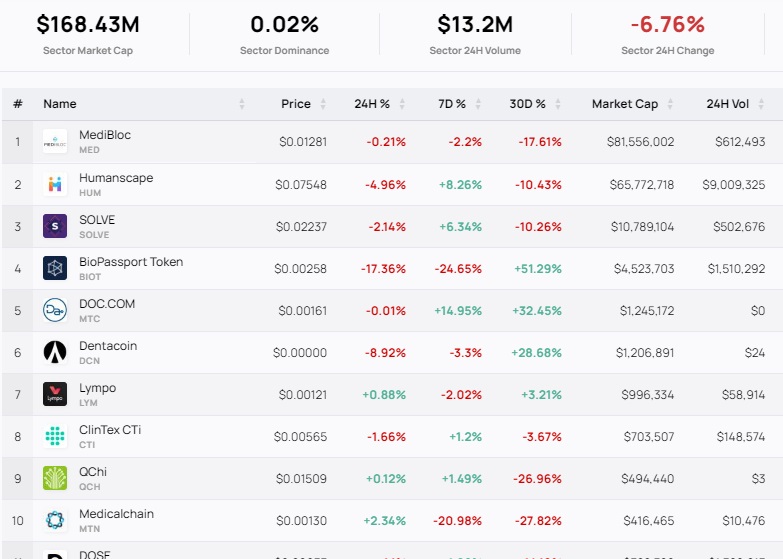Viewport: 783px width, 559px height.
Task: Click BioPassport 30D change +51.29%
Action: [538, 269]
